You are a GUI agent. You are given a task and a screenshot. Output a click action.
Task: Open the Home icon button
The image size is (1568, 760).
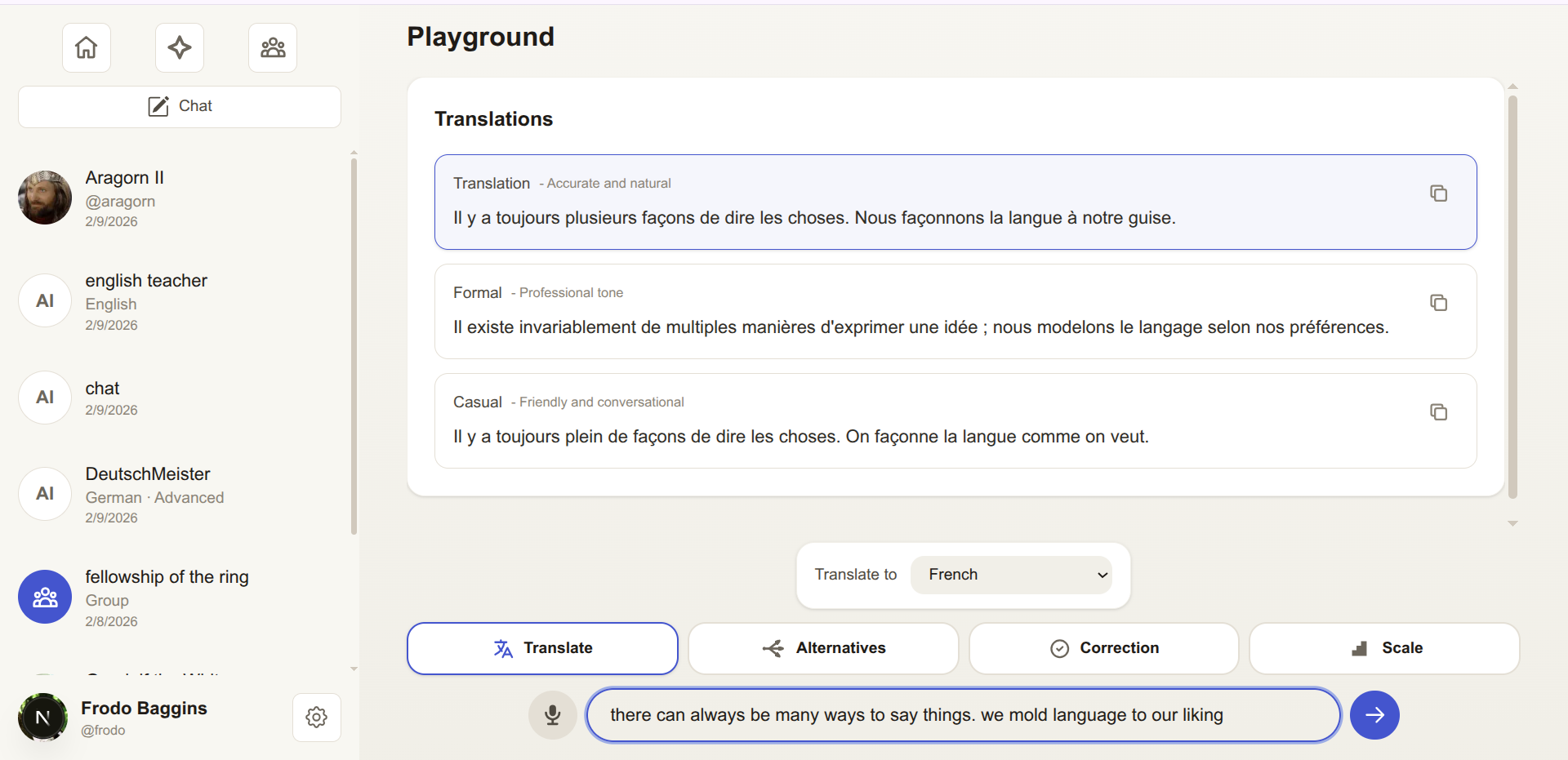tap(87, 48)
